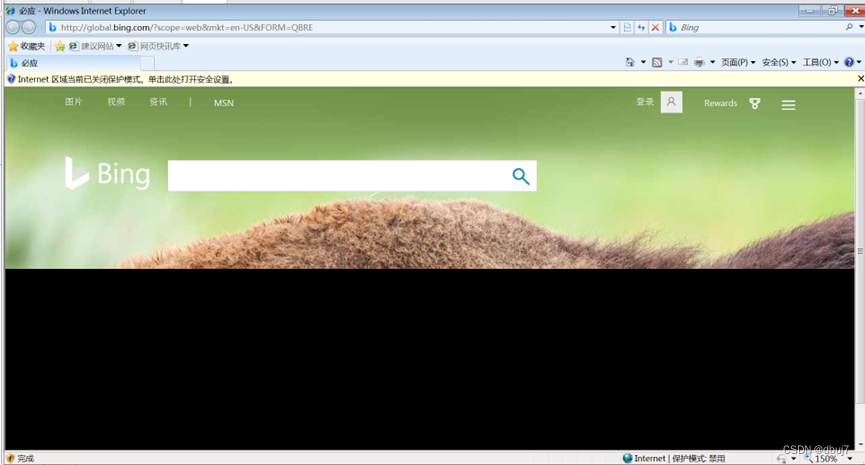Click the vertical scrollbar up arrow

860,94
